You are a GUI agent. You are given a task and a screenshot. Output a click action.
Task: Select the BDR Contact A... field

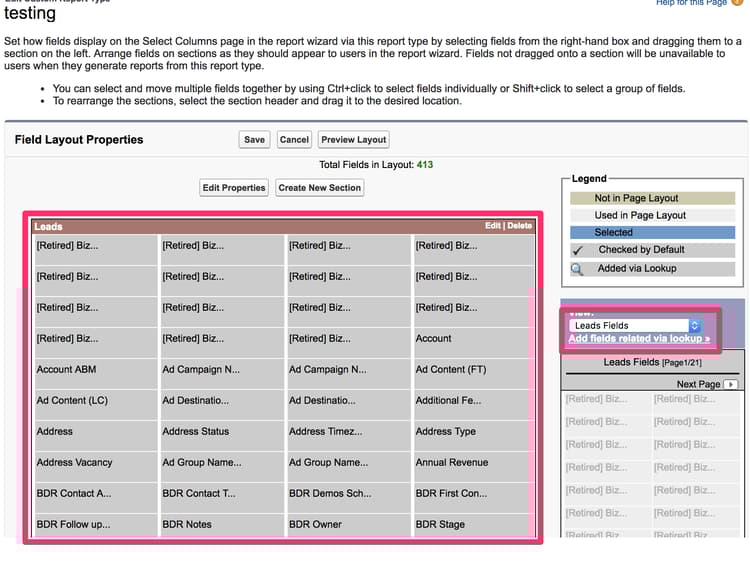pyautogui.click(x=96, y=498)
